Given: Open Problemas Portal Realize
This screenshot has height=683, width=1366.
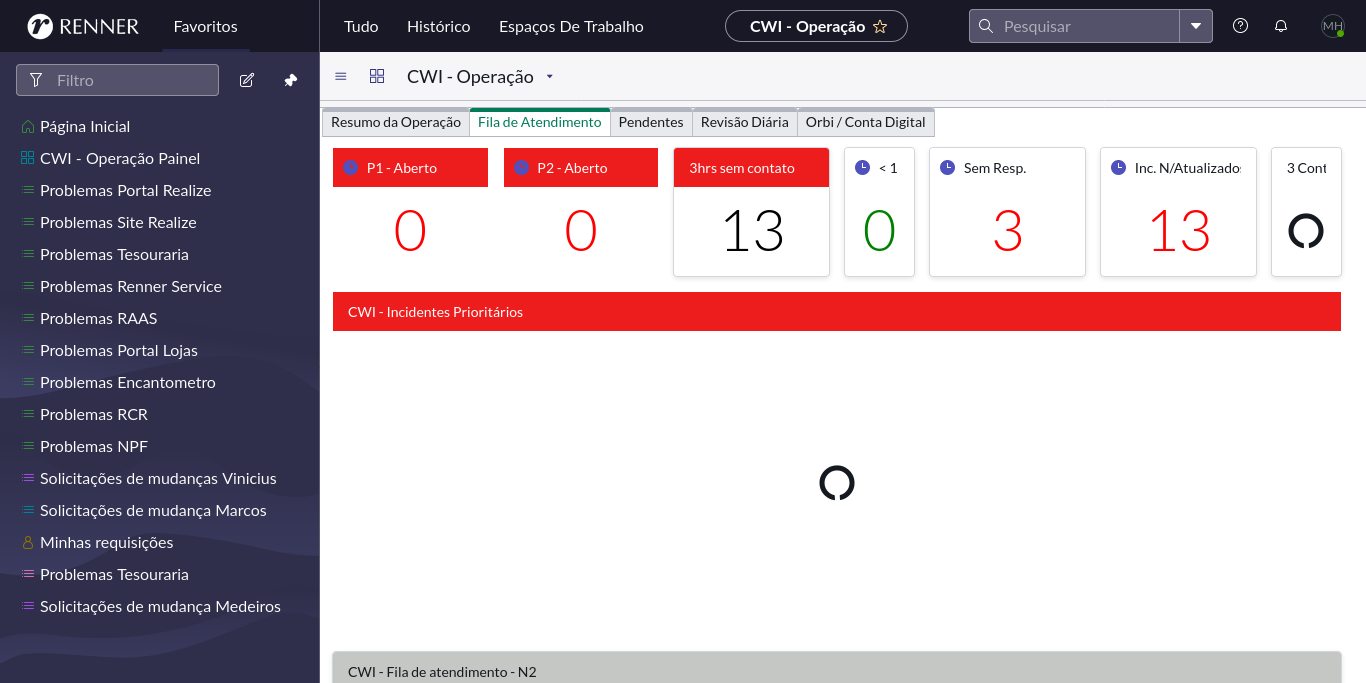Looking at the screenshot, I should 125,190.
